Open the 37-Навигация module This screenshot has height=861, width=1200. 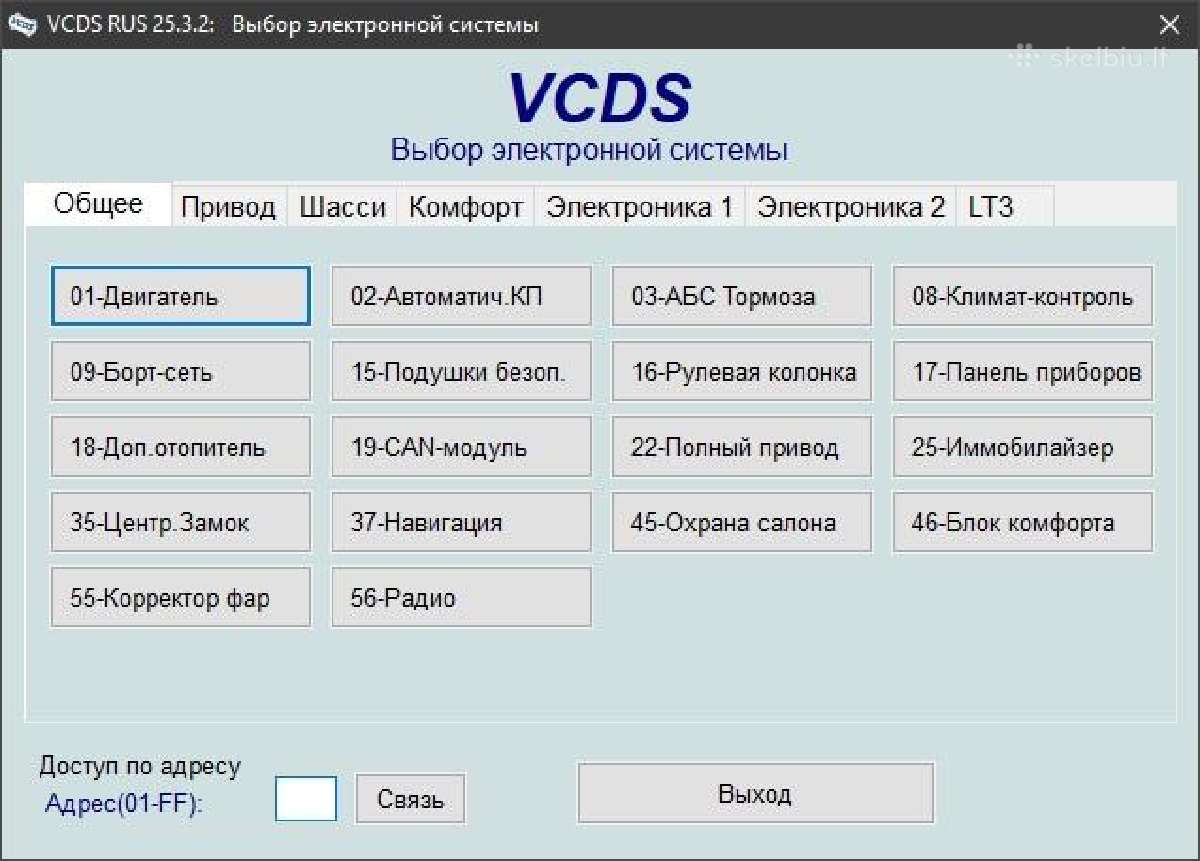[x=461, y=522]
